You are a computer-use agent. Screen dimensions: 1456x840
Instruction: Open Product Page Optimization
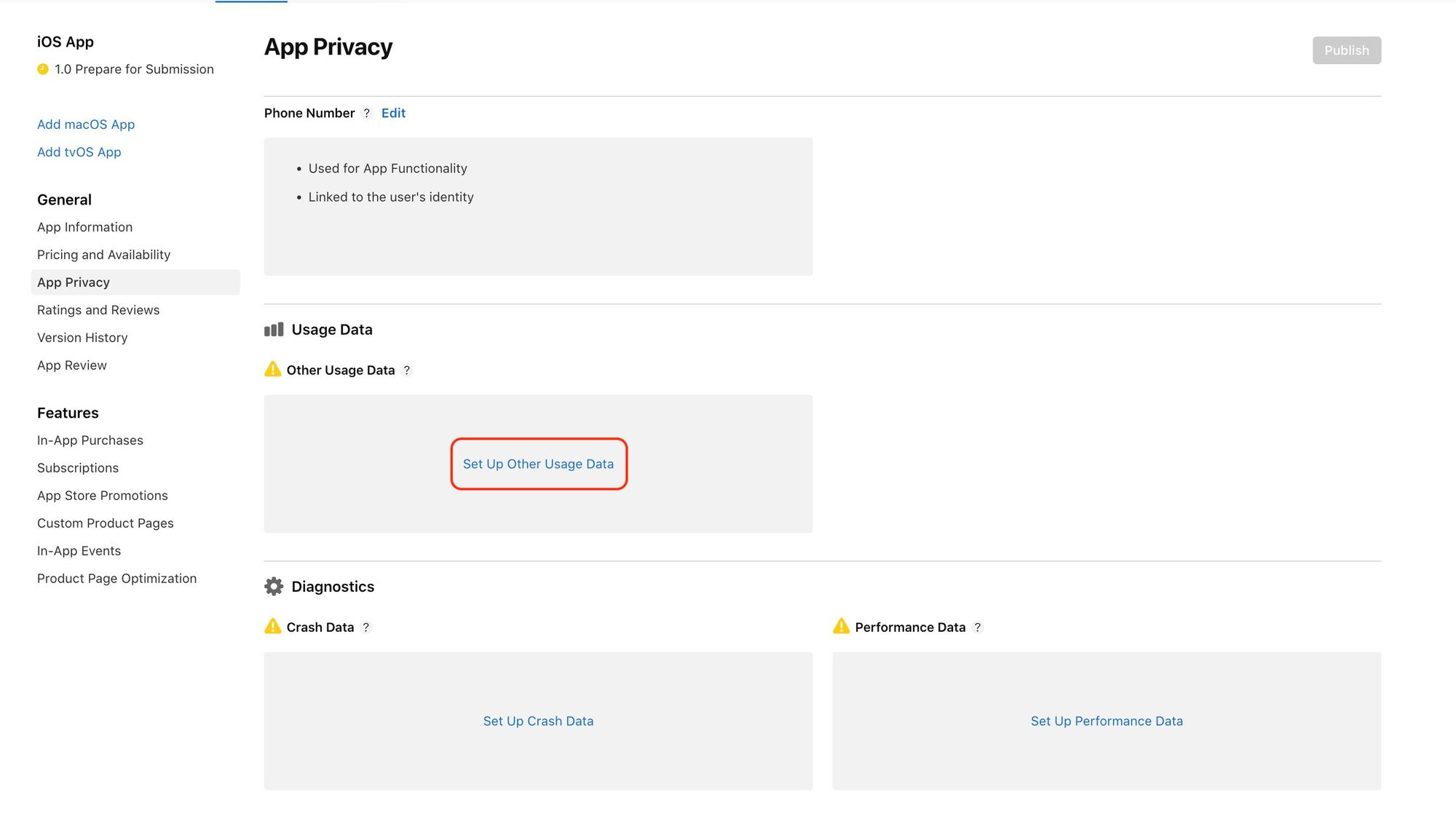116,579
